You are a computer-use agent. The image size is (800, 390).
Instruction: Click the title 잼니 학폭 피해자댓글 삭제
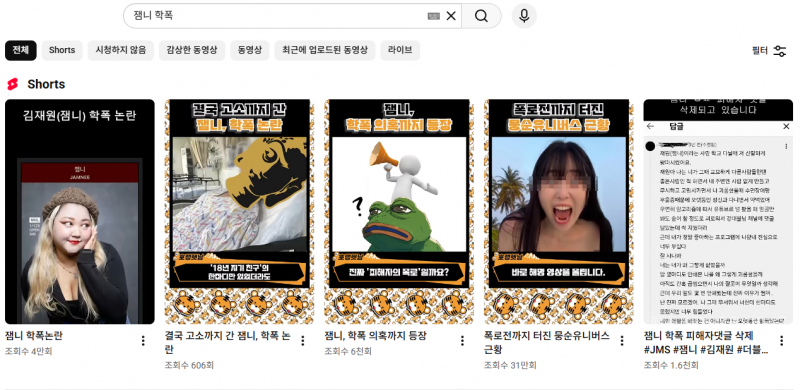click(x=706, y=343)
